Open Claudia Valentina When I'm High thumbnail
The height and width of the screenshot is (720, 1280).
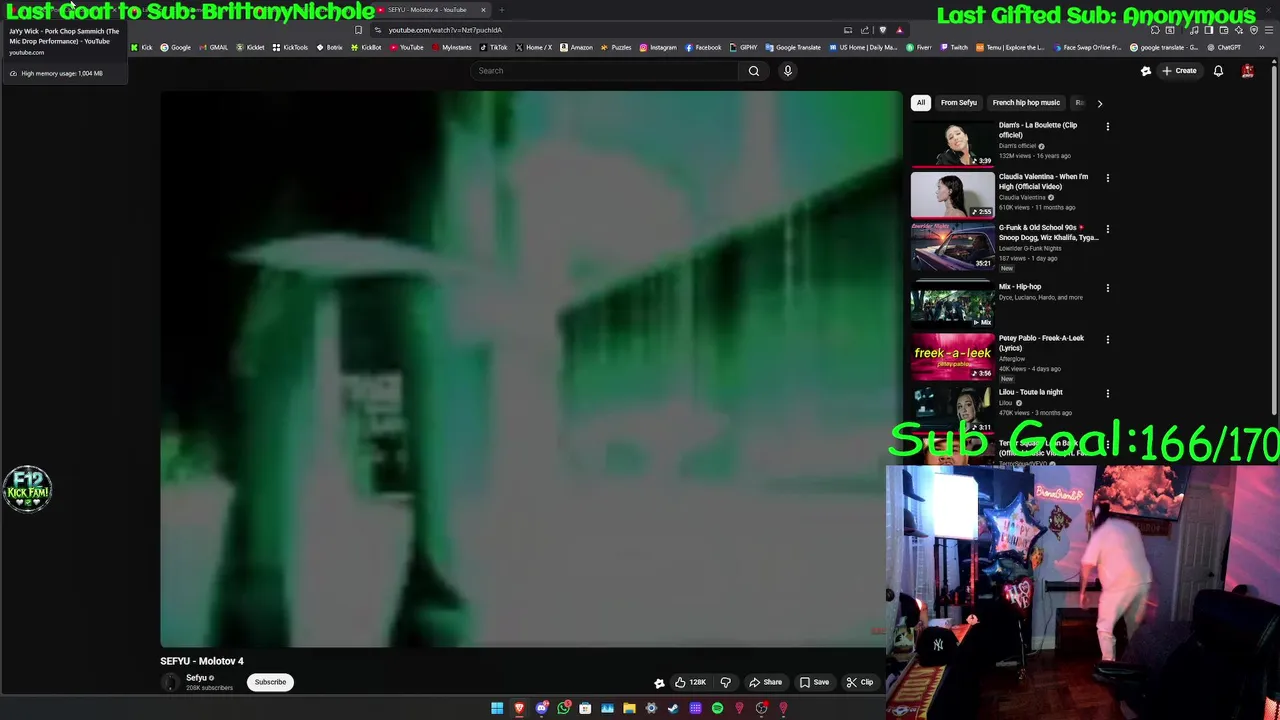(x=952, y=194)
